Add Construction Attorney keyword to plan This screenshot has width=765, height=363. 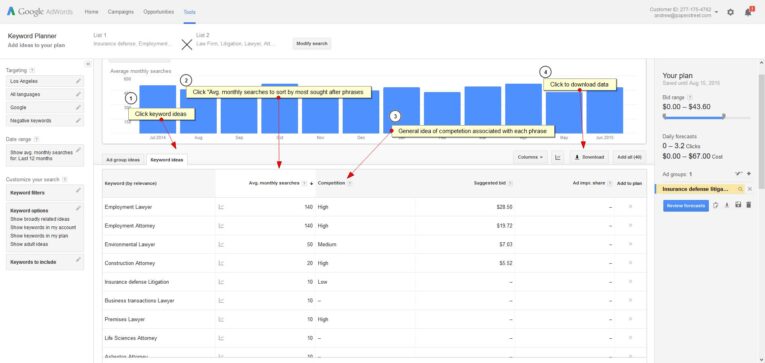[x=630, y=262]
